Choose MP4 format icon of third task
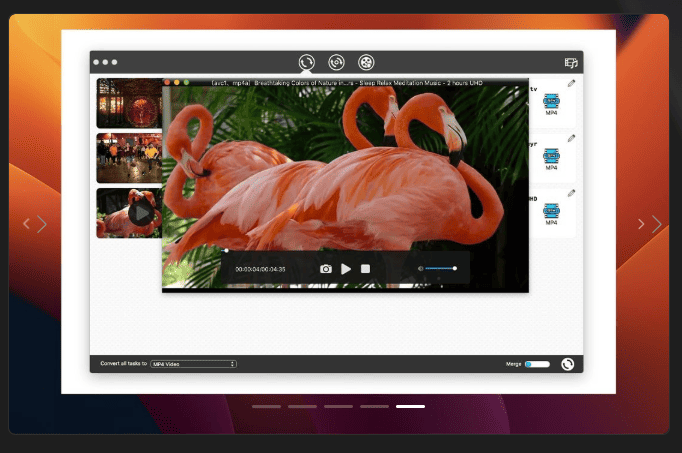Viewport: 682px width, 453px height. click(551, 213)
